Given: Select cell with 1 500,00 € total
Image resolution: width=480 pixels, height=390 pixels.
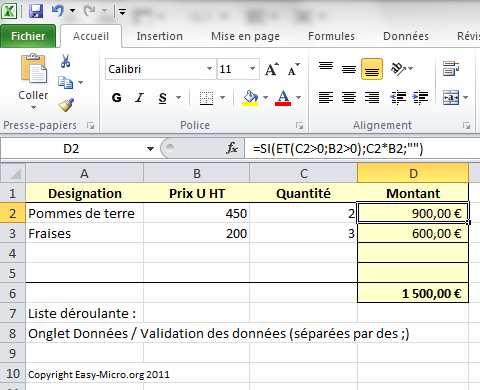Looking at the screenshot, I should (x=413, y=293).
